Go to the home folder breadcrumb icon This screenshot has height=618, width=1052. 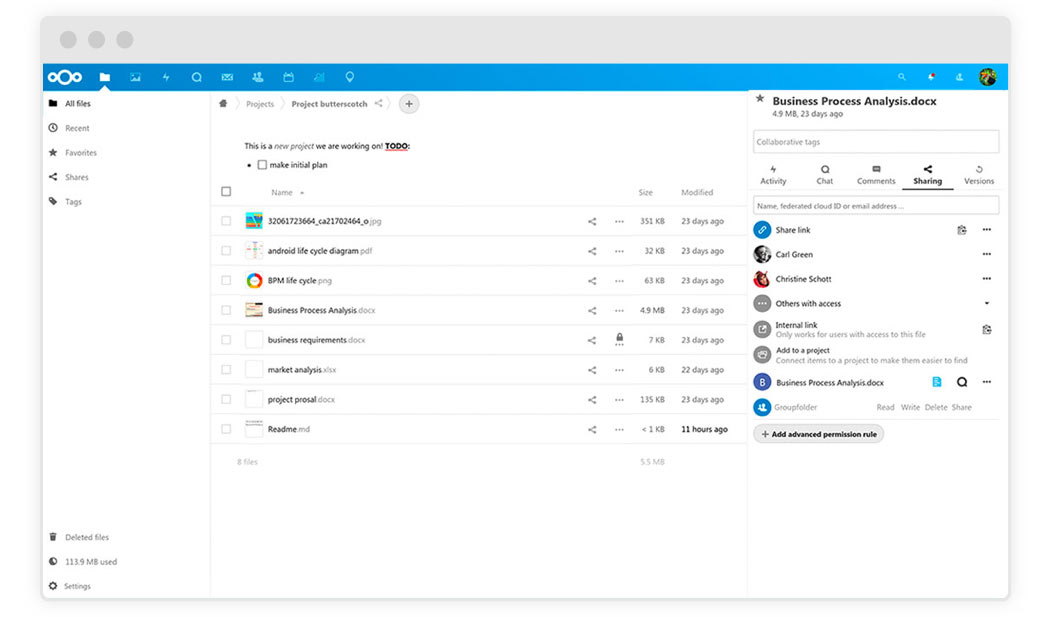[x=223, y=103]
